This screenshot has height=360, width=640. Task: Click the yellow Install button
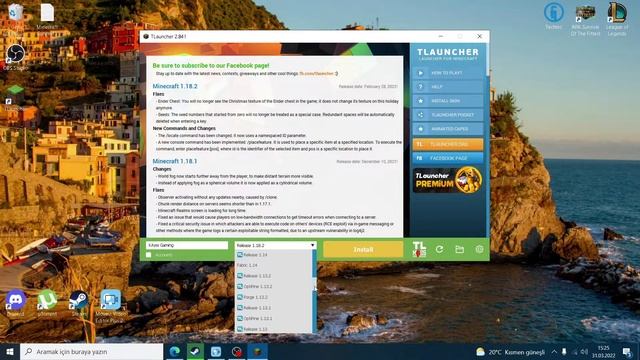tap(363, 249)
